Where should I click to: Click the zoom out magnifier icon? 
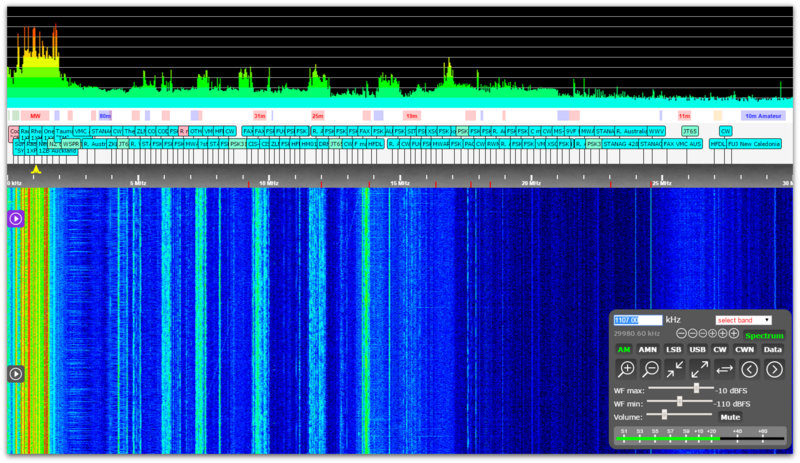tap(652, 369)
